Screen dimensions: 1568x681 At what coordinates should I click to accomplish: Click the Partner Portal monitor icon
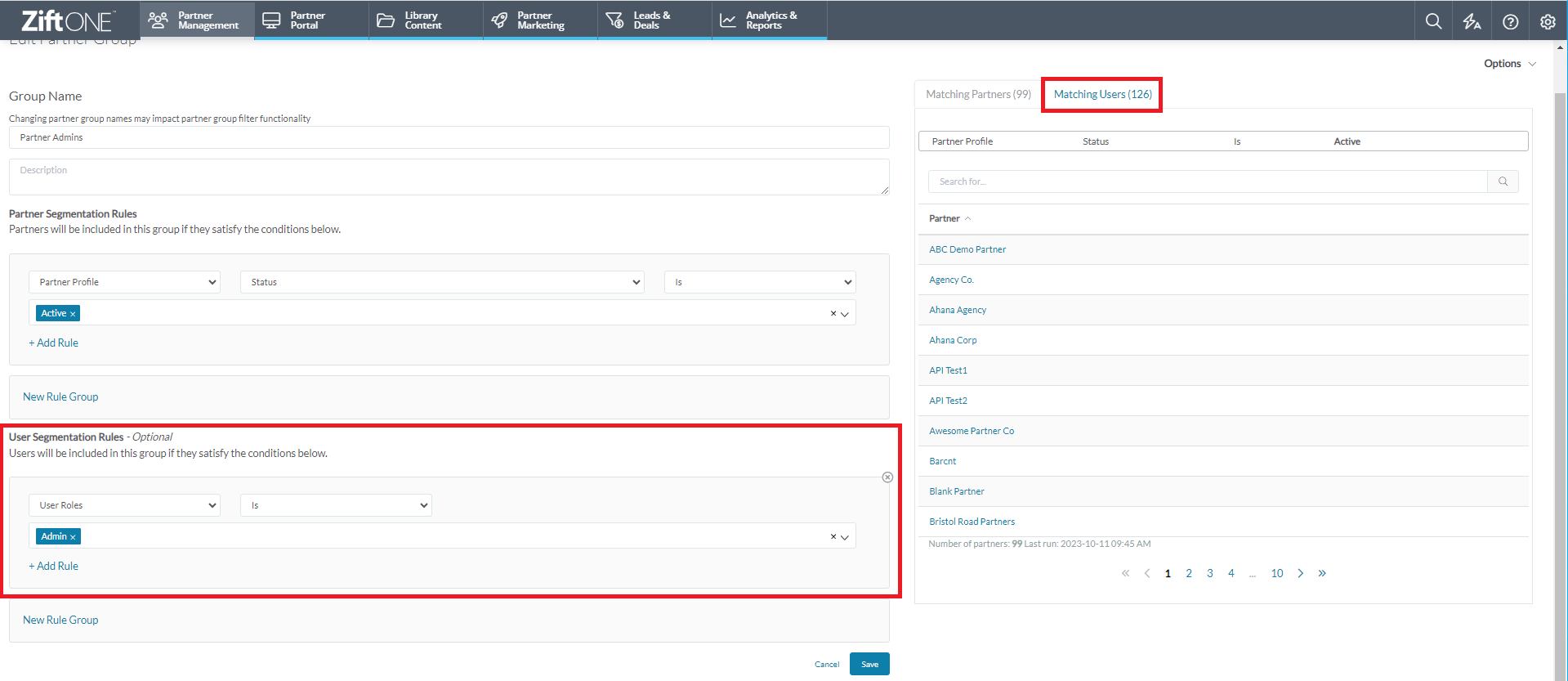point(271,20)
